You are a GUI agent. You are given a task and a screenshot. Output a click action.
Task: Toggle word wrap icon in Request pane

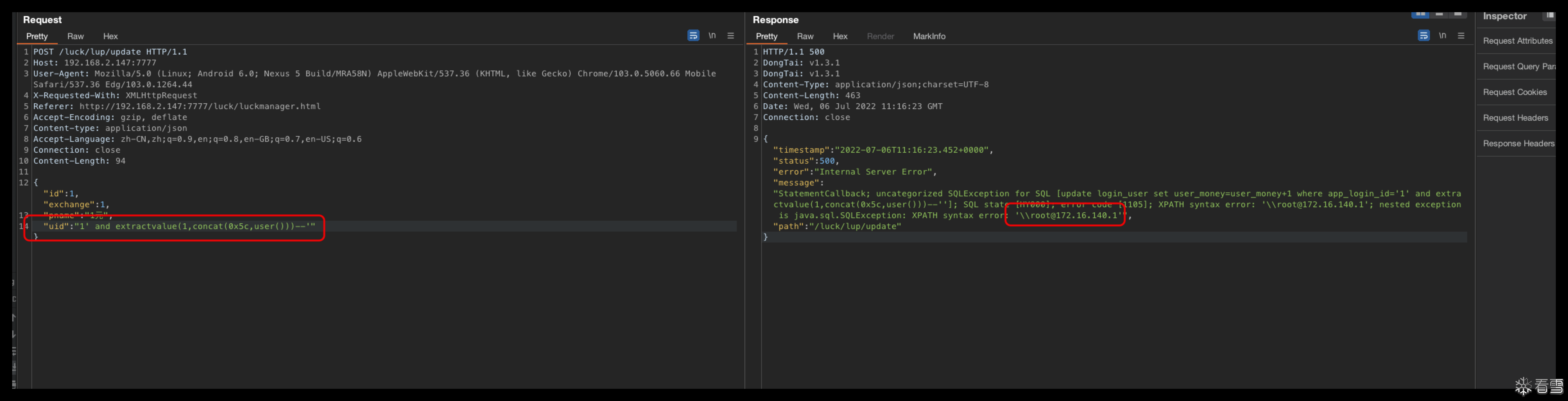pyautogui.click(x=693, y=36)
